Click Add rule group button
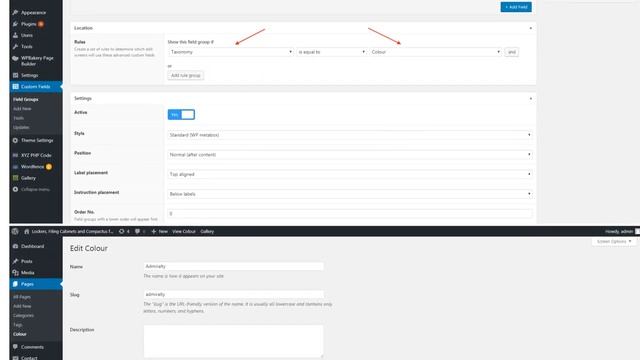Screen dimensions: 640x360 click(186, 76)
